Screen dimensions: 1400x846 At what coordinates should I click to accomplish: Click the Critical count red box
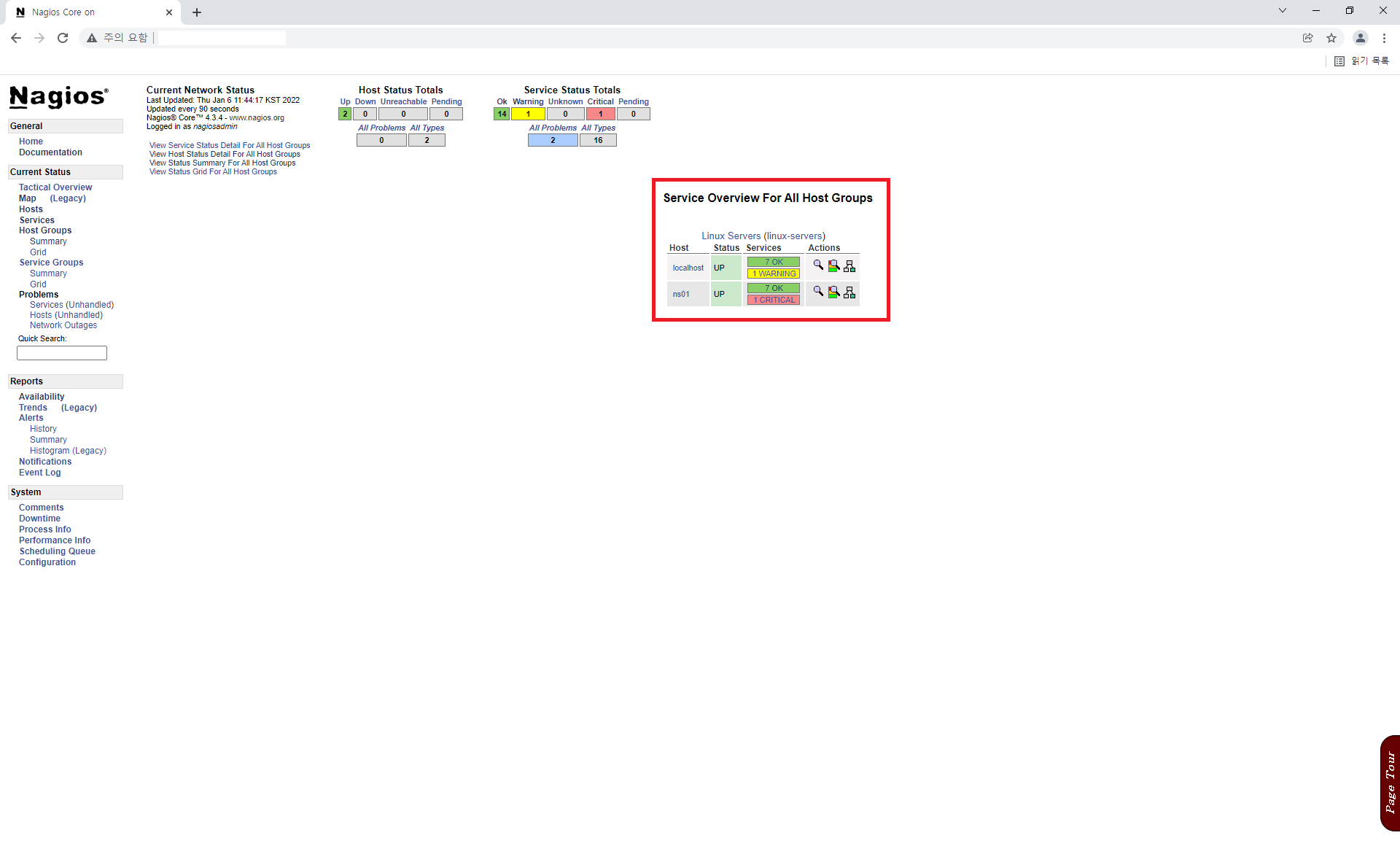tap(600, 114)
